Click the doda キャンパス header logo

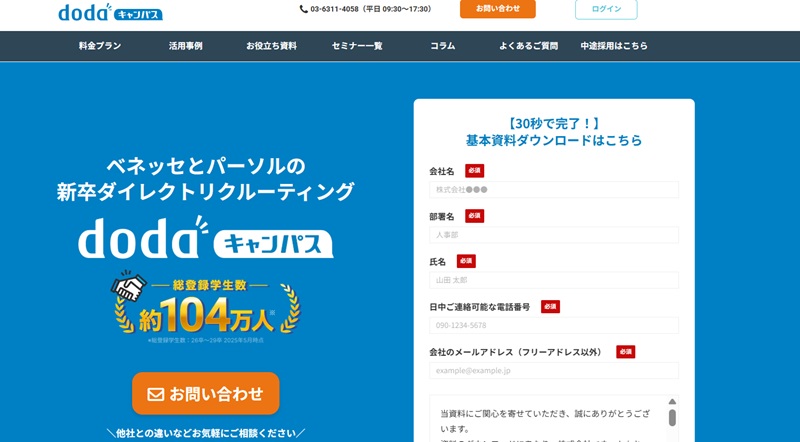click(x=110, y=12)
